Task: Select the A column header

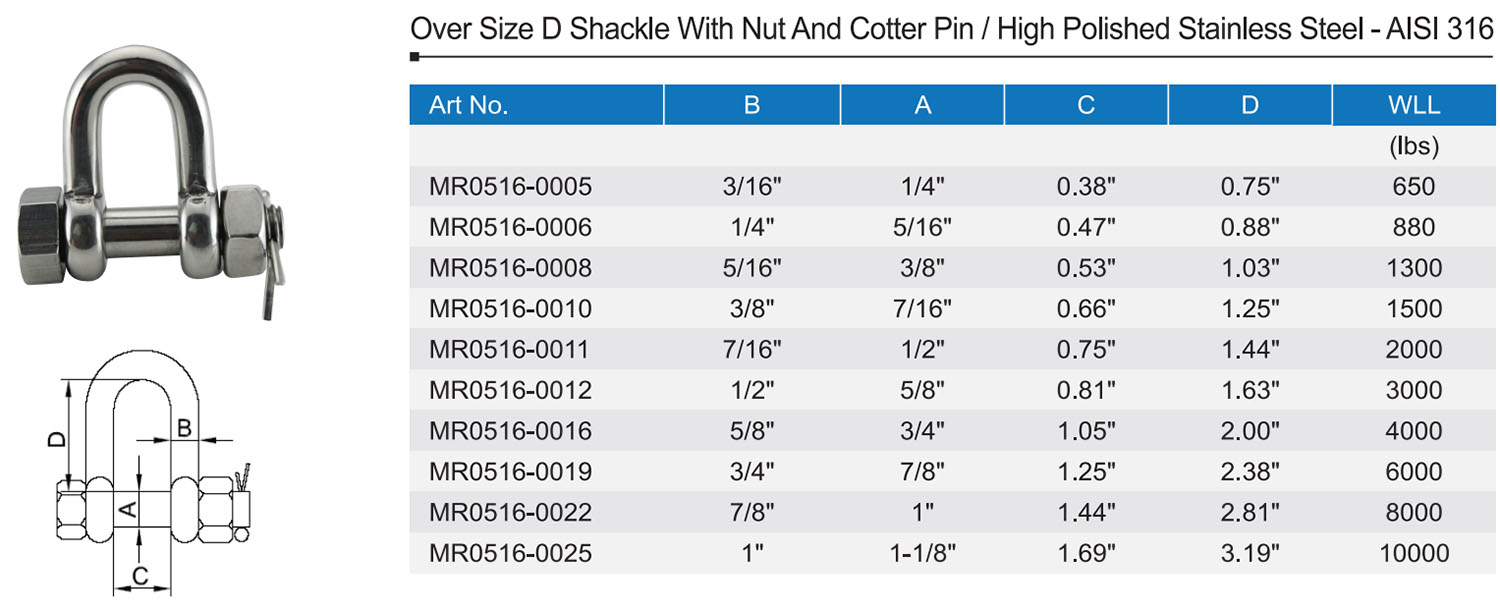Action: 922,105
